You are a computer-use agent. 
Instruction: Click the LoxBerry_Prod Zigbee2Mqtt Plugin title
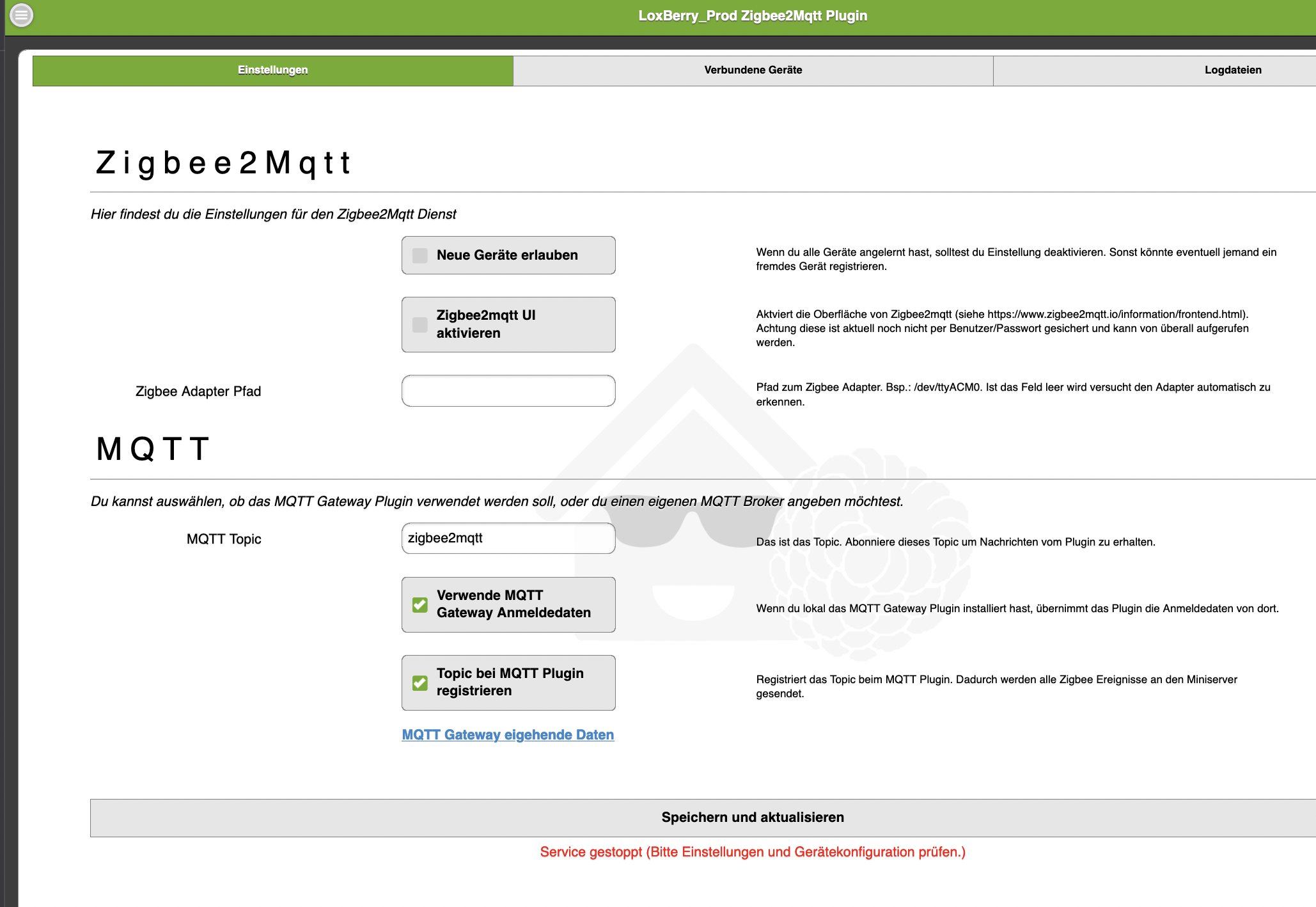click(753, 16)
